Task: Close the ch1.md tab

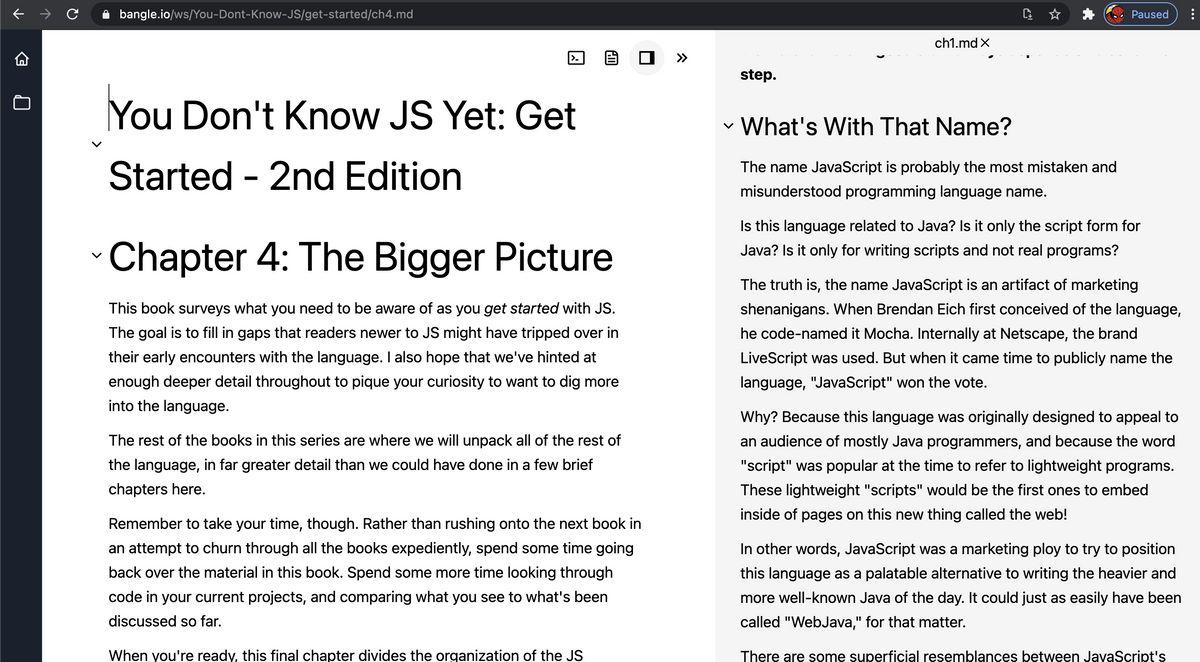Action: [x=985, y=43]
